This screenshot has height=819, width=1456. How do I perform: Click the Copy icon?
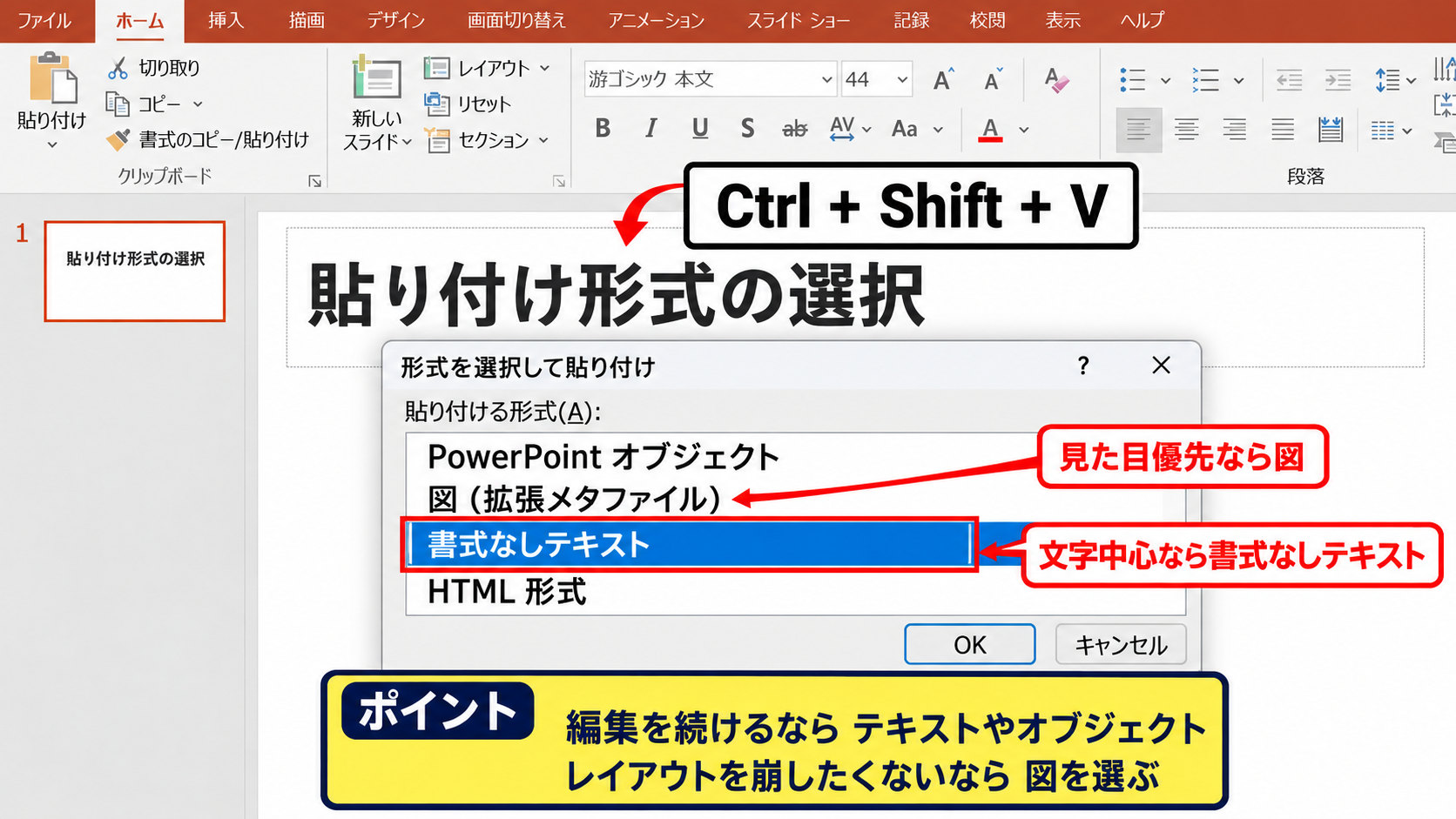[118, 104]
